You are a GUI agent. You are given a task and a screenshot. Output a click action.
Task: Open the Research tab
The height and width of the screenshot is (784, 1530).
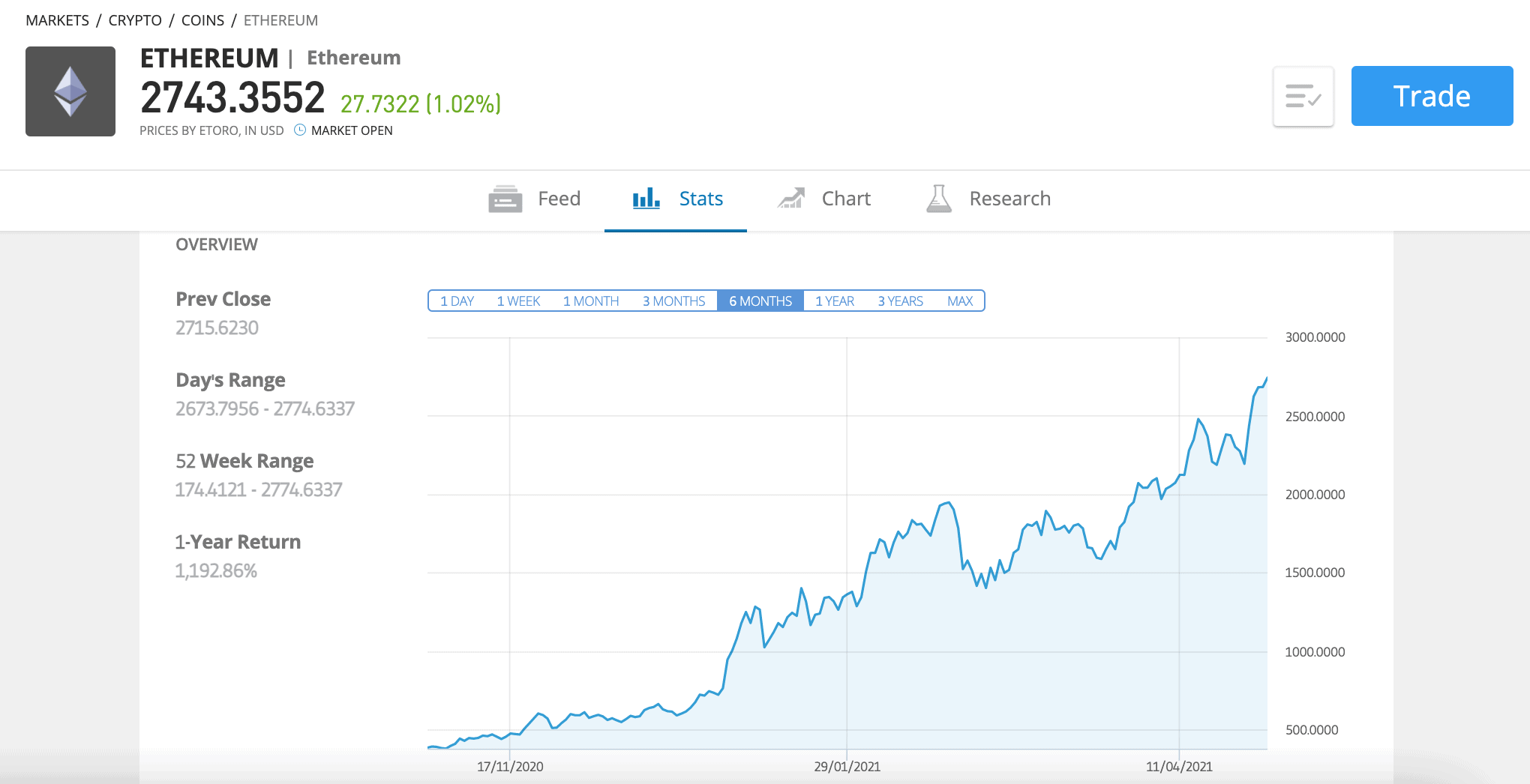coord(988,199)
